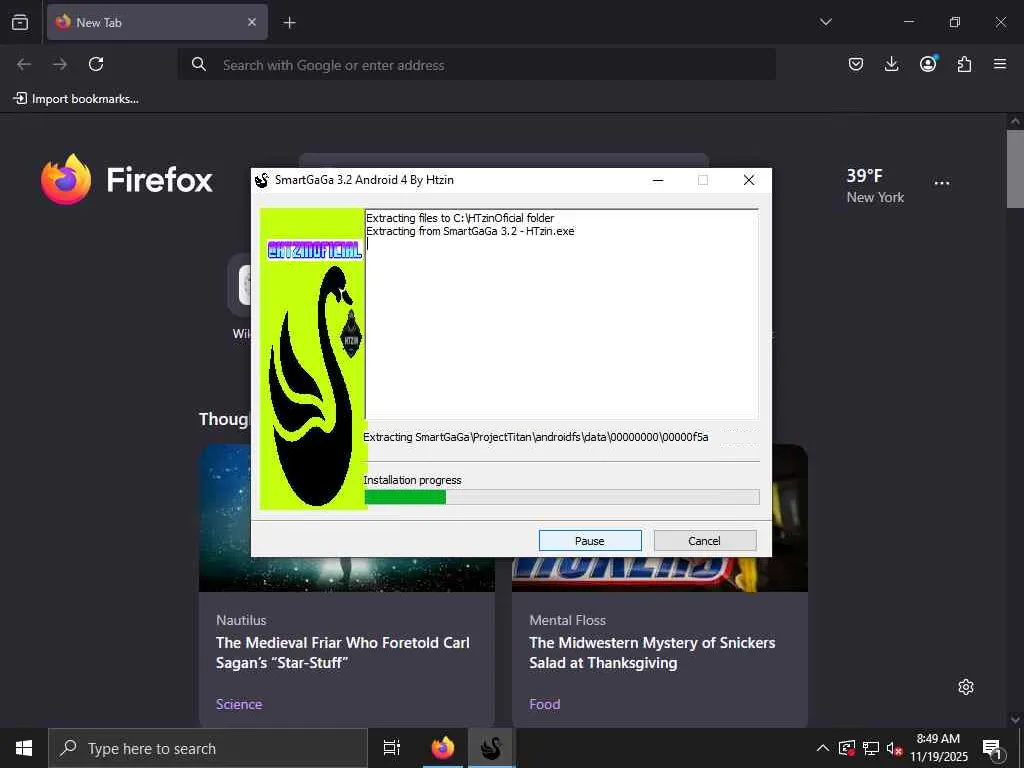Open Firefox View list-all-tabs icon

point(20,22)
